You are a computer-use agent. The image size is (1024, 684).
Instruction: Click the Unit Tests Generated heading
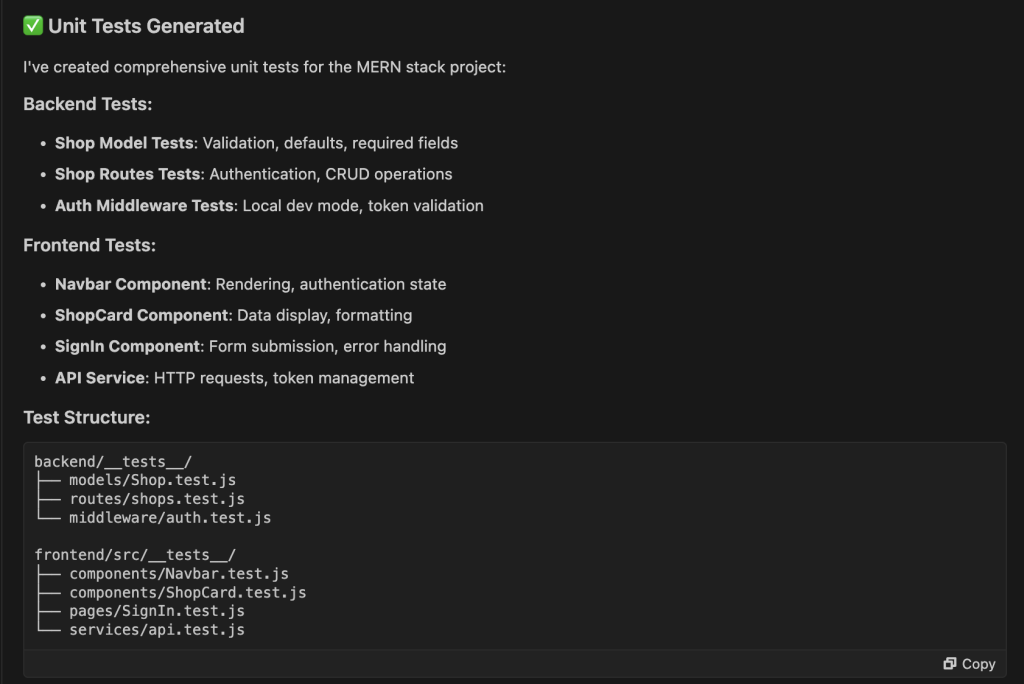click(x=133, y=26)
